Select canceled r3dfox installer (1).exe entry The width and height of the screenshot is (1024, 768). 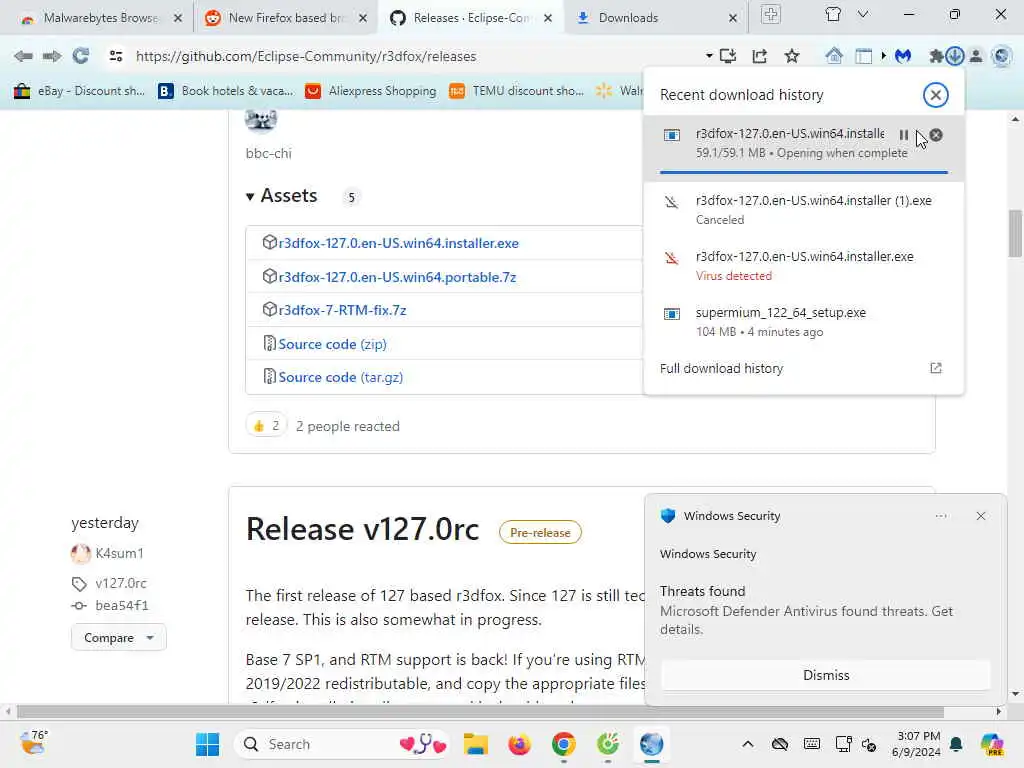803,210
